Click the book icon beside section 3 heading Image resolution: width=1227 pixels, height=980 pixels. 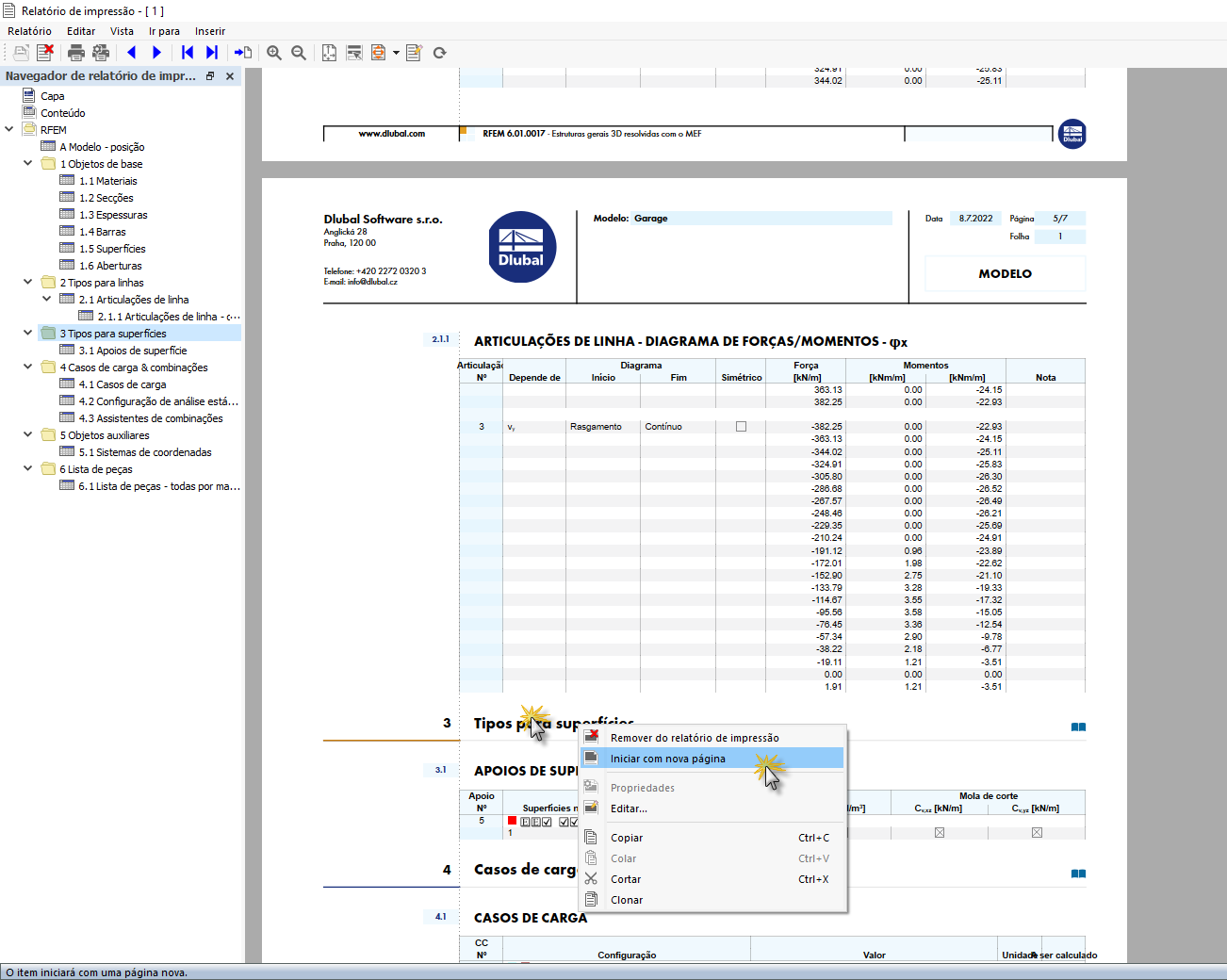pos(1078,727)
